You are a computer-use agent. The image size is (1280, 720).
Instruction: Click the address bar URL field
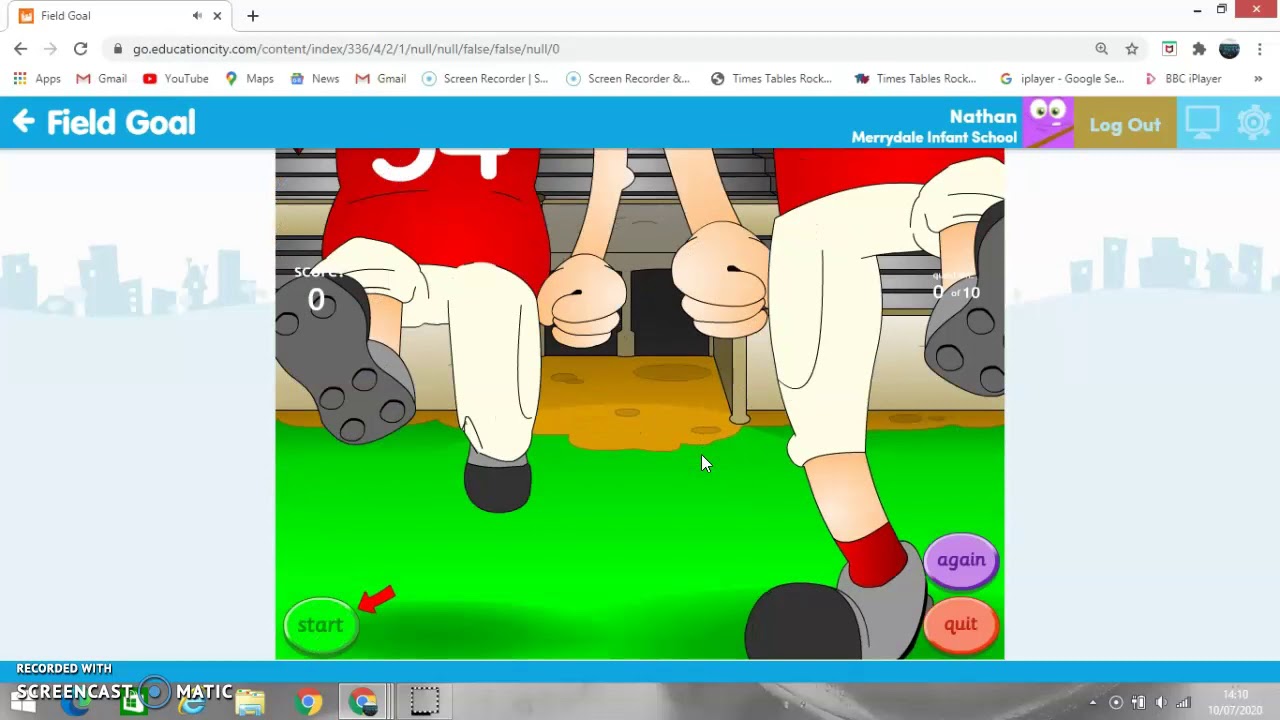pyautogui.click(x=600, y=48)
